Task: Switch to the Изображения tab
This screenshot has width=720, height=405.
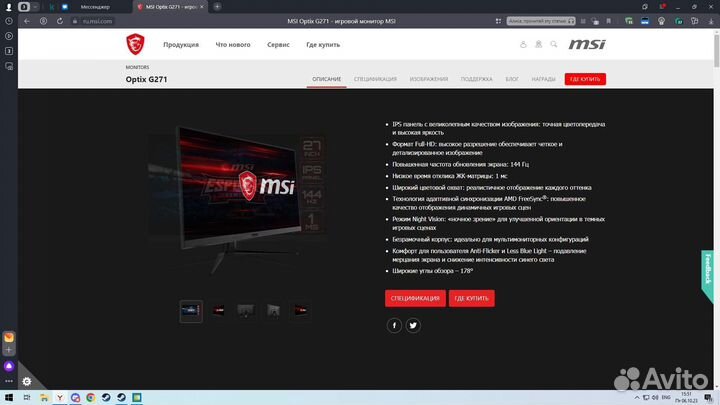Action: pos(428,79)
